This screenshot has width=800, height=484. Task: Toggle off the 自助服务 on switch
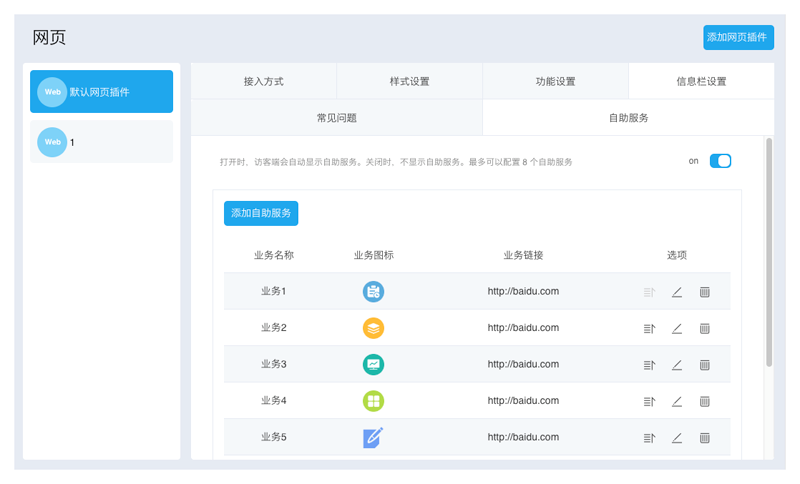click(x=720, y=161)
